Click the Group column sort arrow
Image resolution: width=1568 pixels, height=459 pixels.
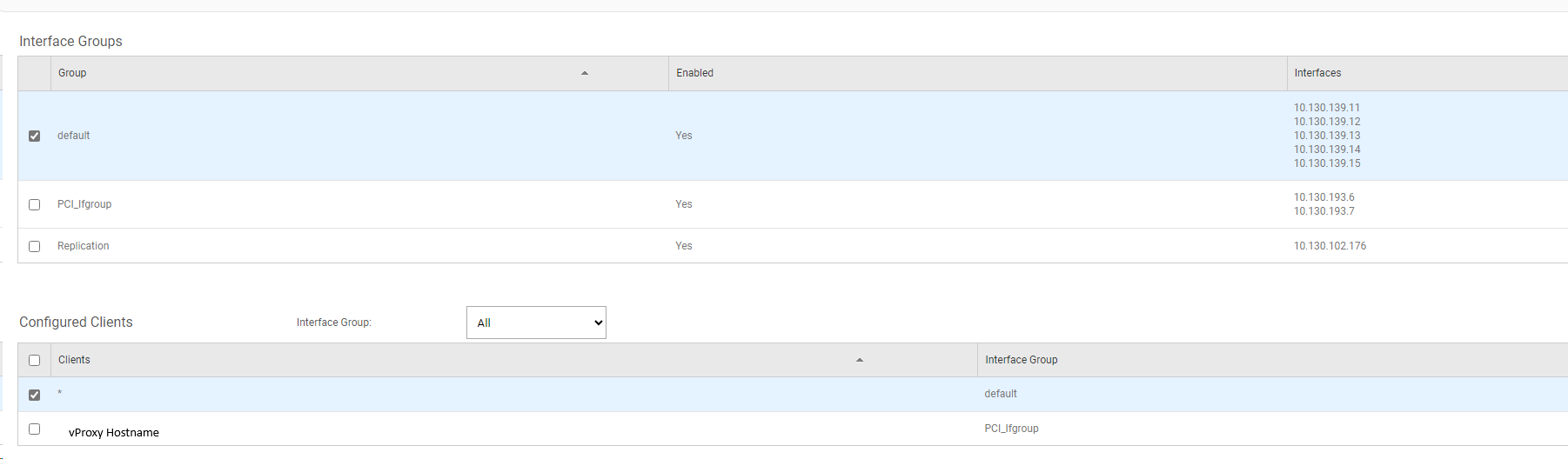point(585,73)
